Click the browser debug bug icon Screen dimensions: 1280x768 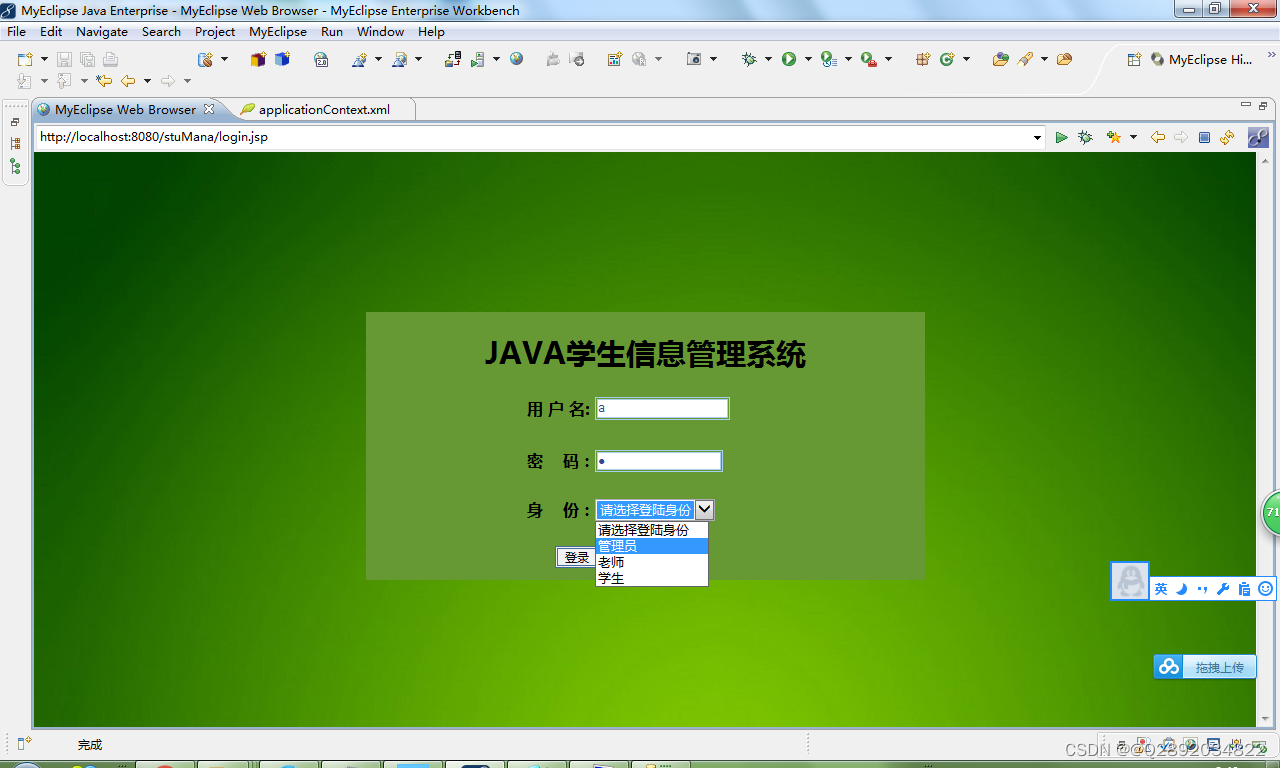click(x=1086, y=137)
